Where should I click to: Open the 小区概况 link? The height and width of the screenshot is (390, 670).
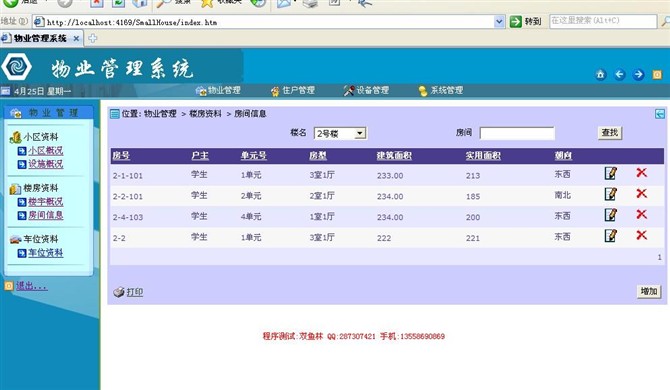[46, 151]
